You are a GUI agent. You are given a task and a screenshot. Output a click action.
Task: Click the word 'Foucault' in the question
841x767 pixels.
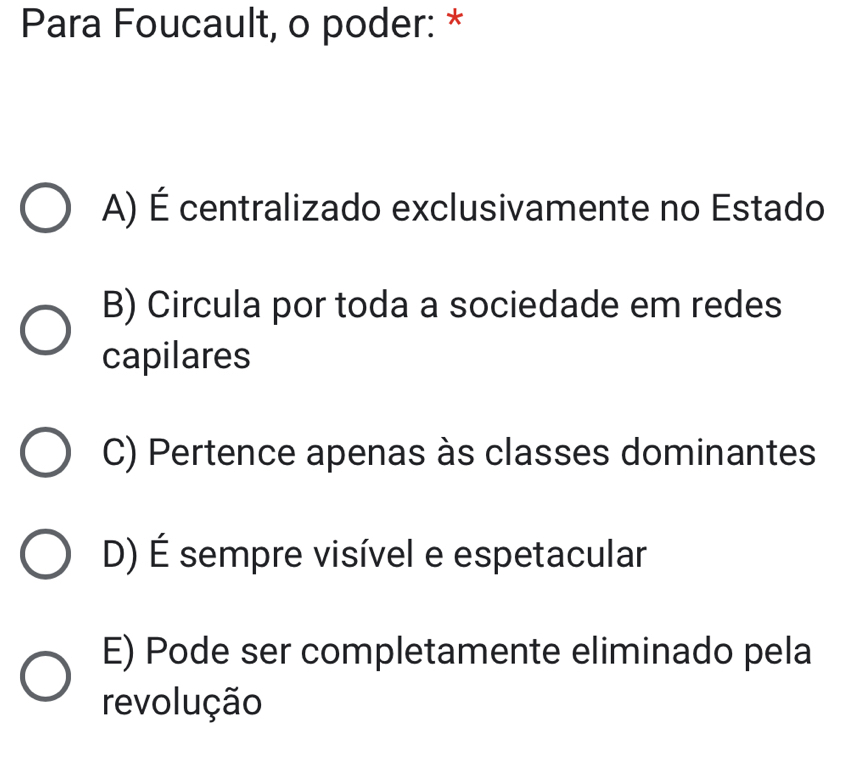(193, 24)
